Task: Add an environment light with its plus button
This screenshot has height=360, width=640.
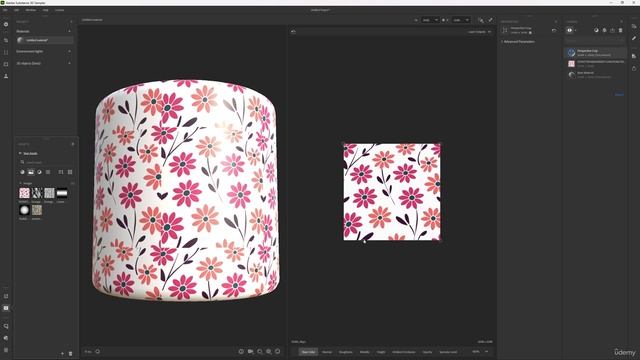Action: [69, 51]
